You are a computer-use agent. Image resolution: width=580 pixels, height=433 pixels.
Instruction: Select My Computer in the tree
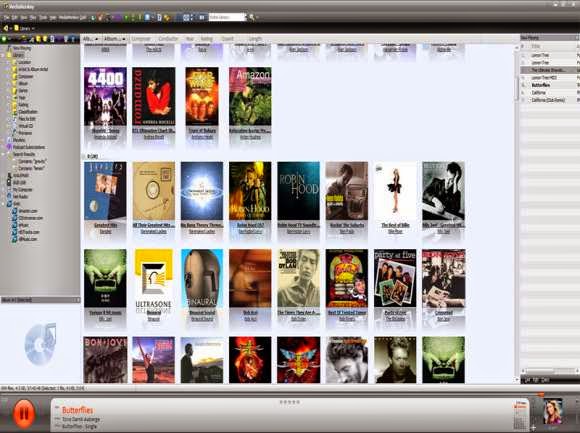[x=23, y=190]
